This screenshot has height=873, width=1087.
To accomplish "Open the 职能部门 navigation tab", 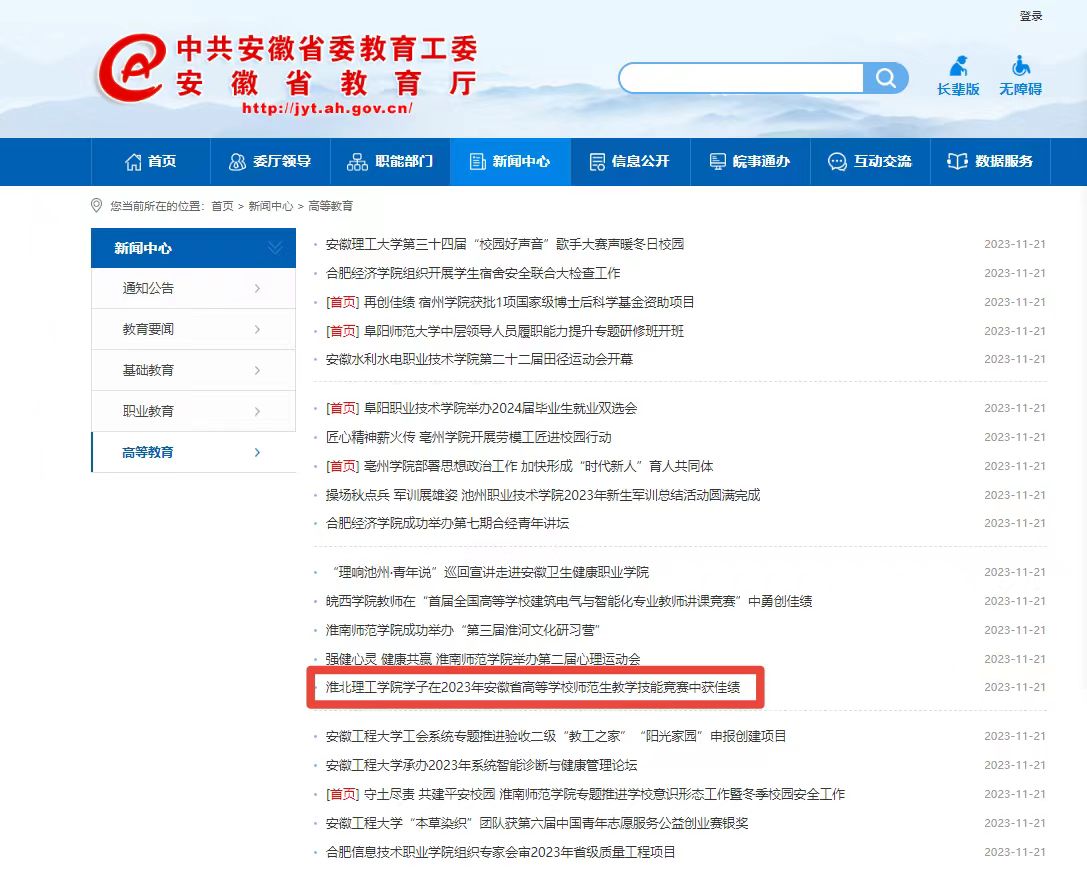I will (x=391, y=162).
